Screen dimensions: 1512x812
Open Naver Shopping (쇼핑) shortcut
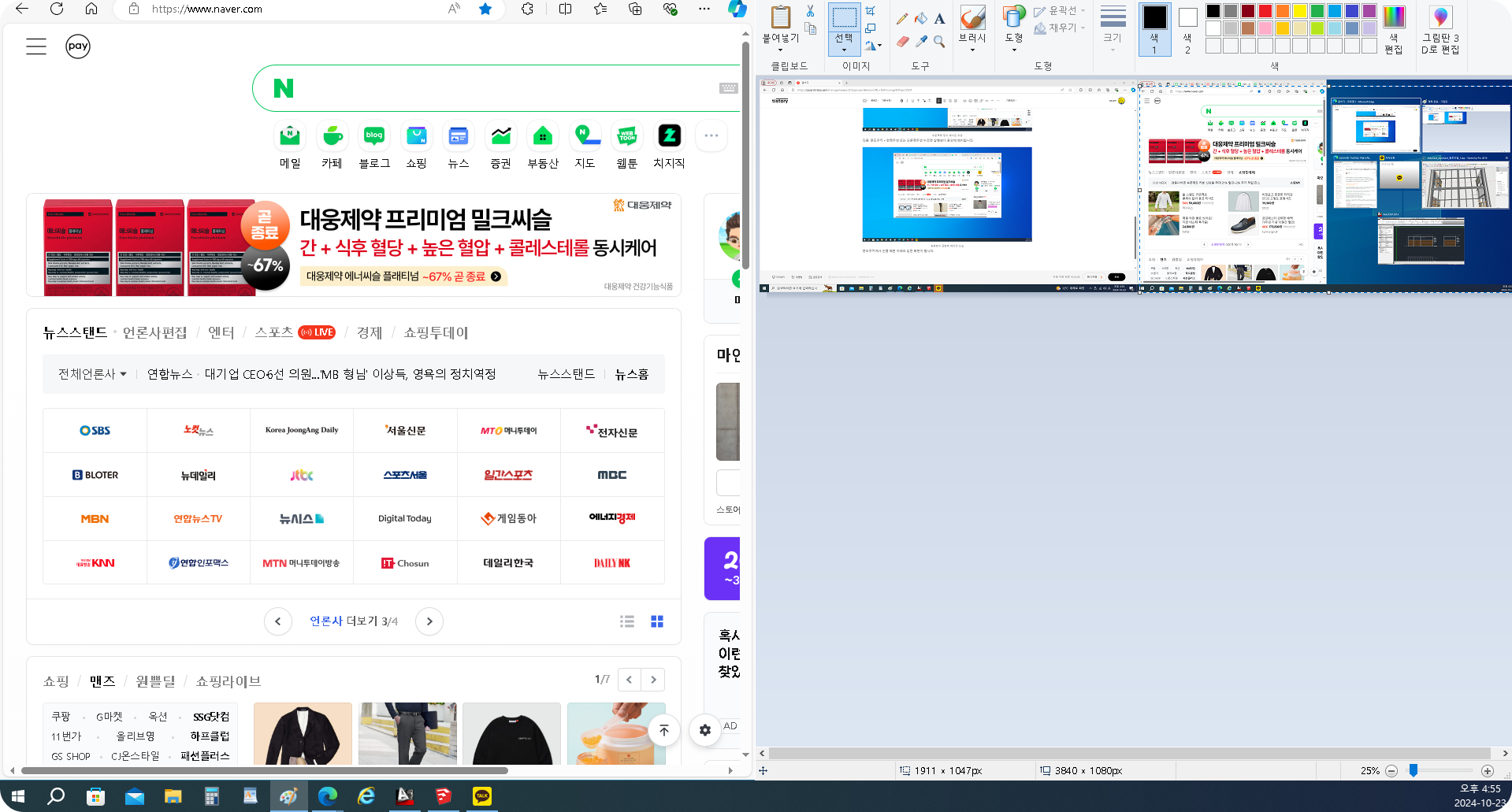pos(416,146)
